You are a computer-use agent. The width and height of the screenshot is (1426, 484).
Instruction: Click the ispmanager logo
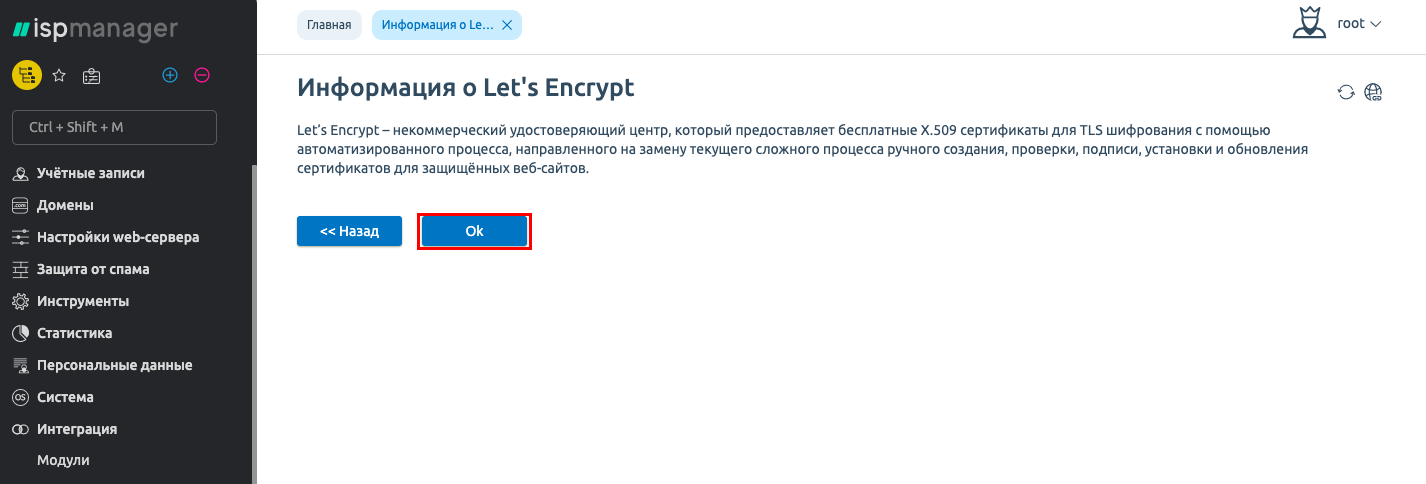(95, 29)
